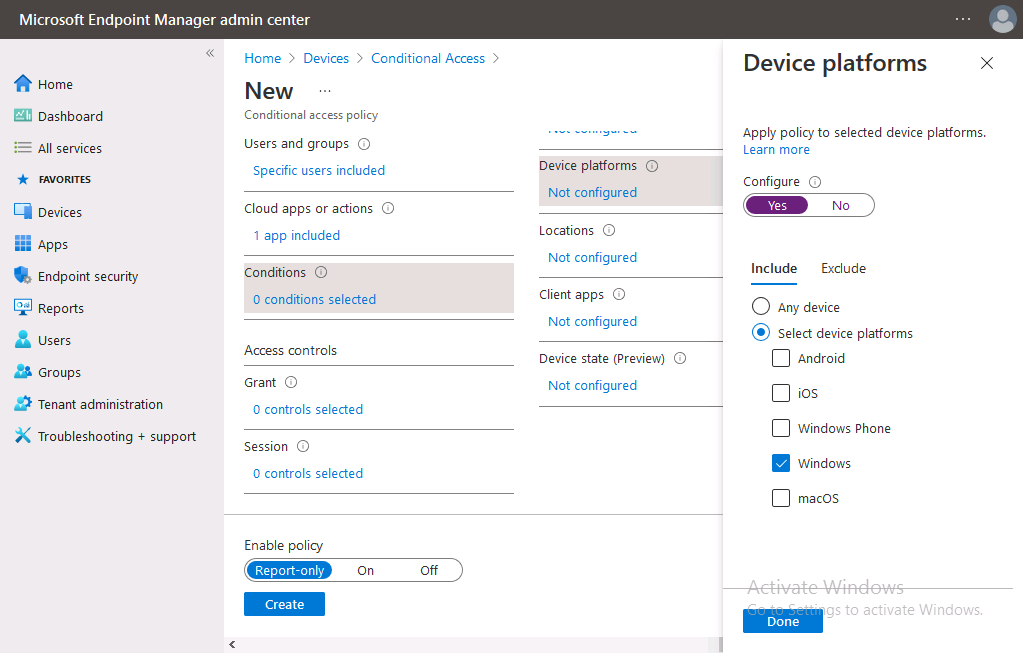Open Devices breadcrumb link
1023x653 pixels.
[x=326, y=58]
